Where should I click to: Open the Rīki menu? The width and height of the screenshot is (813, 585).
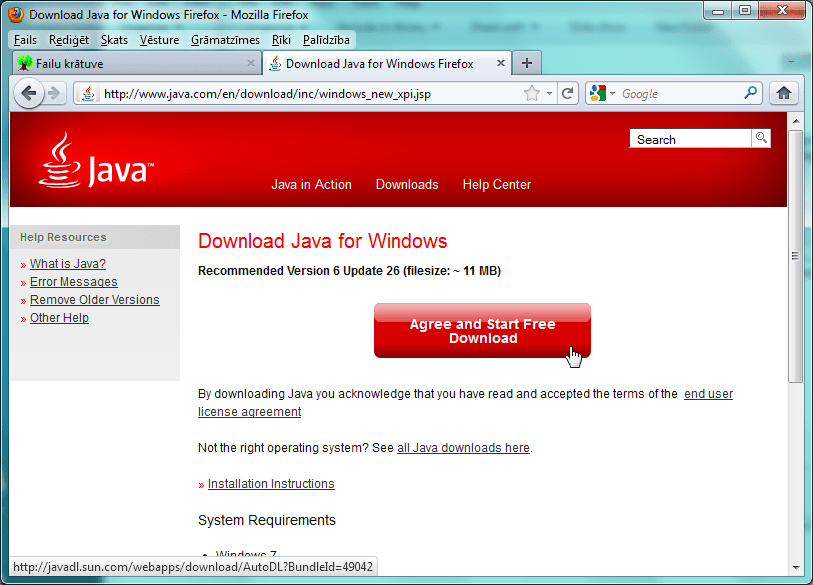pos(281,40)
